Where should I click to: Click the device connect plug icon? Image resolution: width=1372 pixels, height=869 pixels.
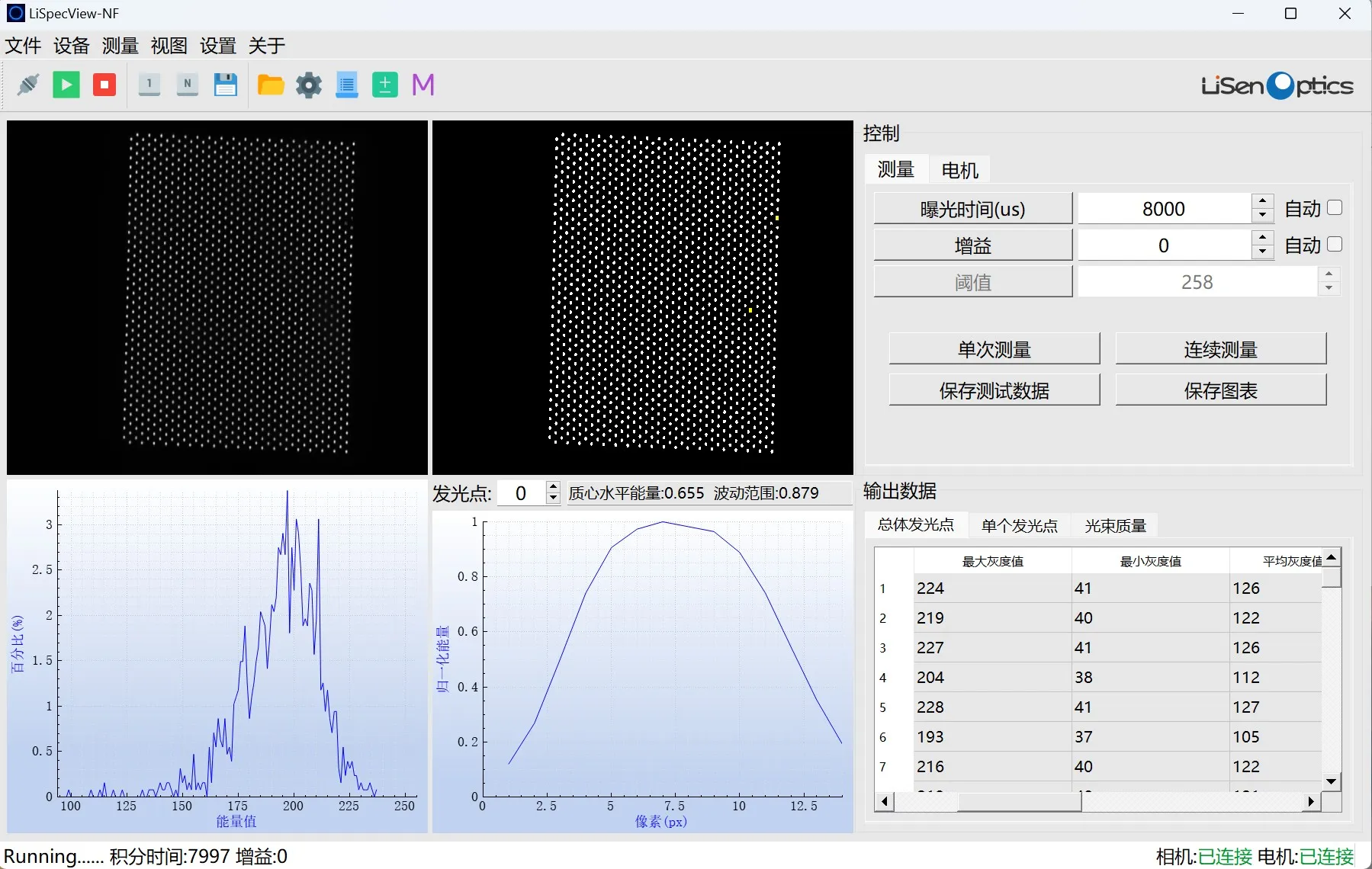point(28,85)
